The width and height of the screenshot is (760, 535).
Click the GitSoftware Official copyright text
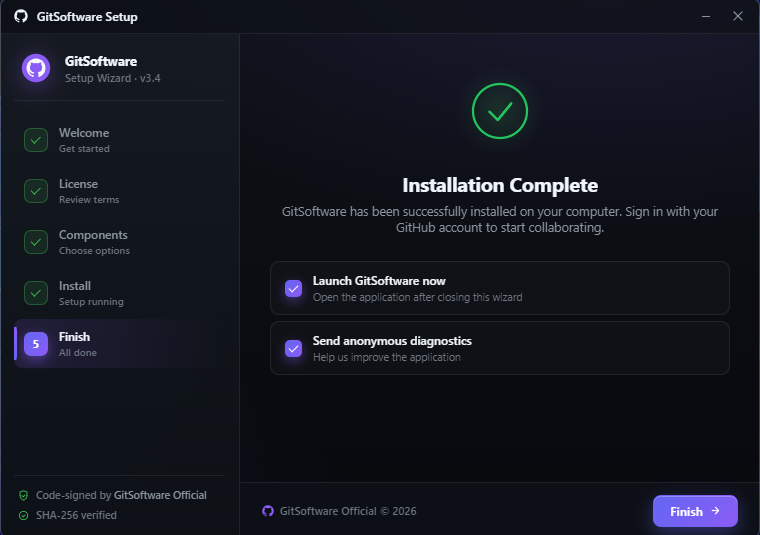click(x=348, y=511)
